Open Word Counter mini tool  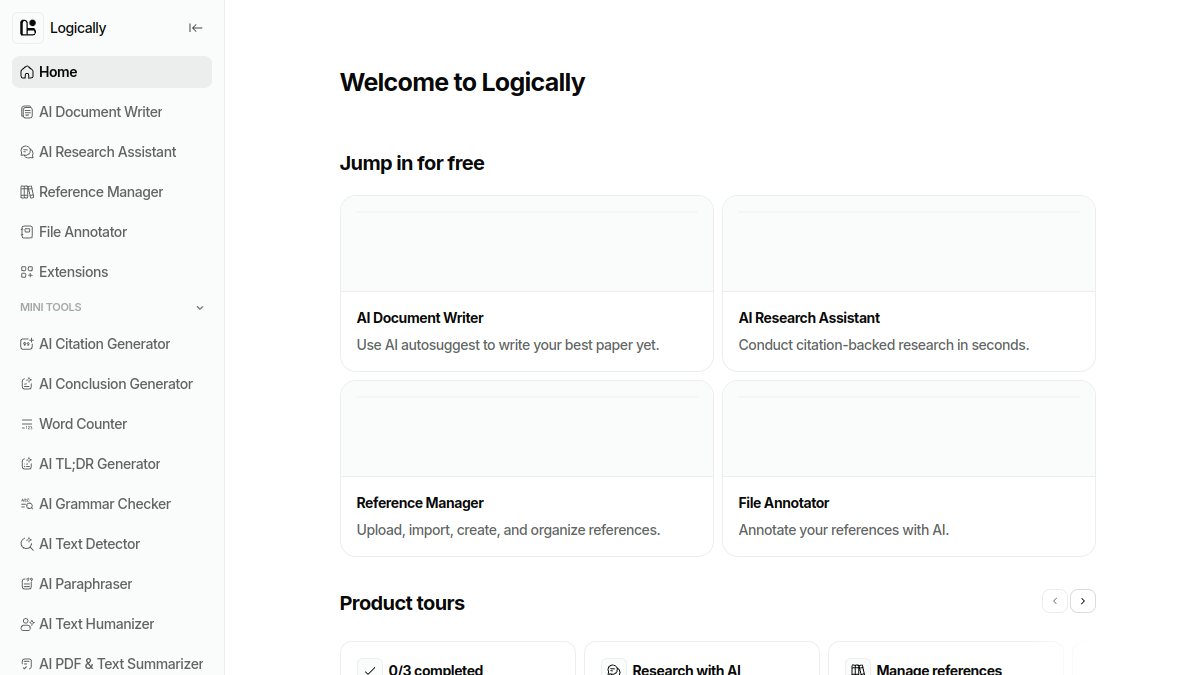pyautogui.click(x=112, y=424)
